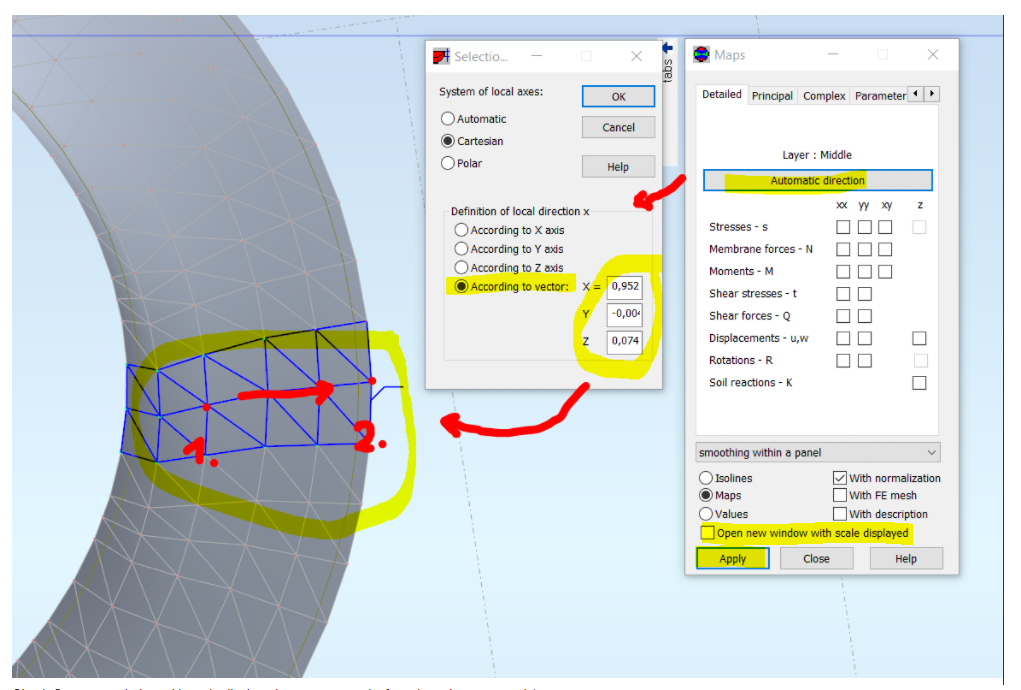Enable With FE mesh option
The width and height of the screenshot is (1021, 690).
tap(840, 495)
